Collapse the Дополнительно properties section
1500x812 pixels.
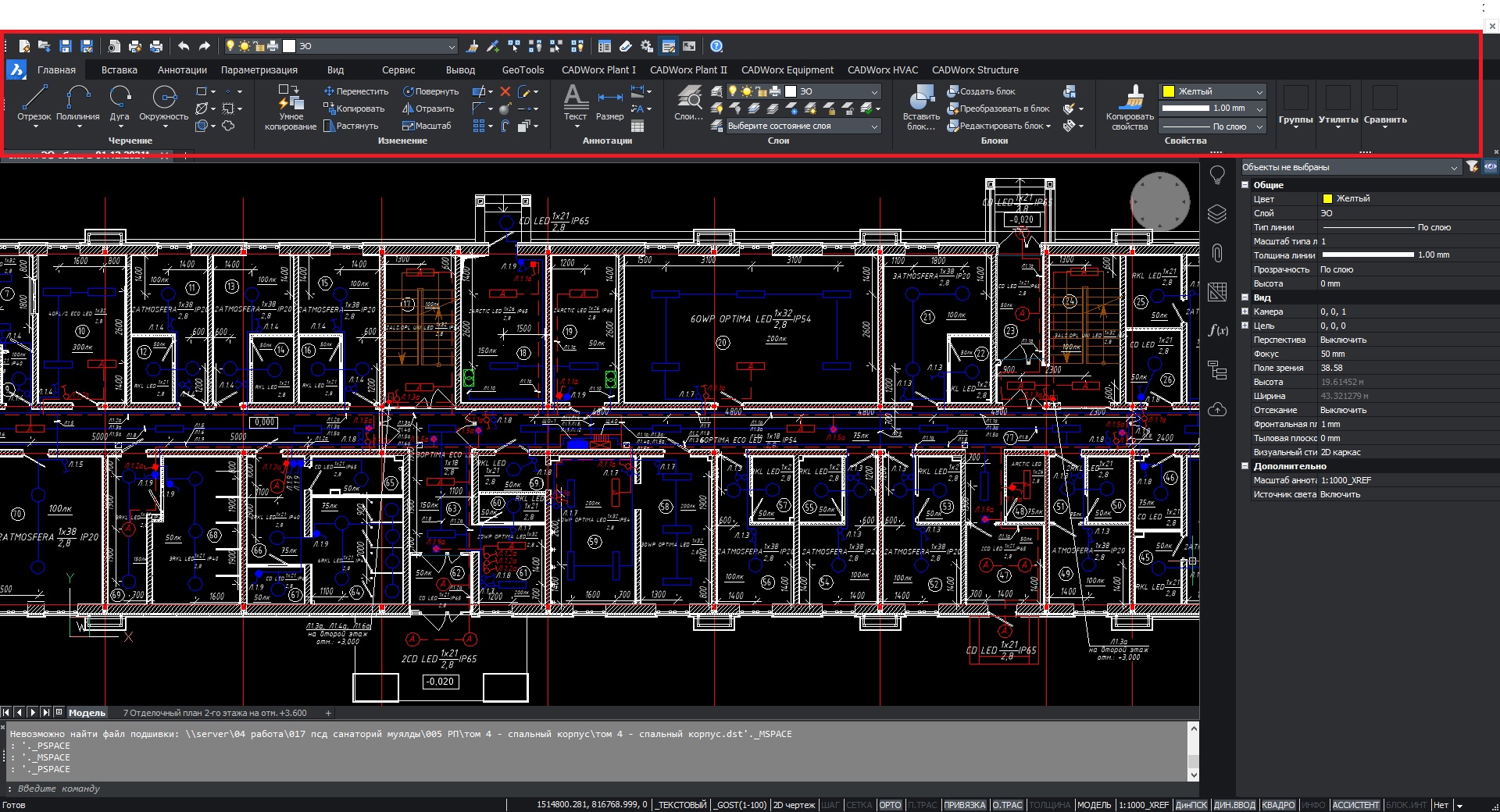tap(1245, 466)
